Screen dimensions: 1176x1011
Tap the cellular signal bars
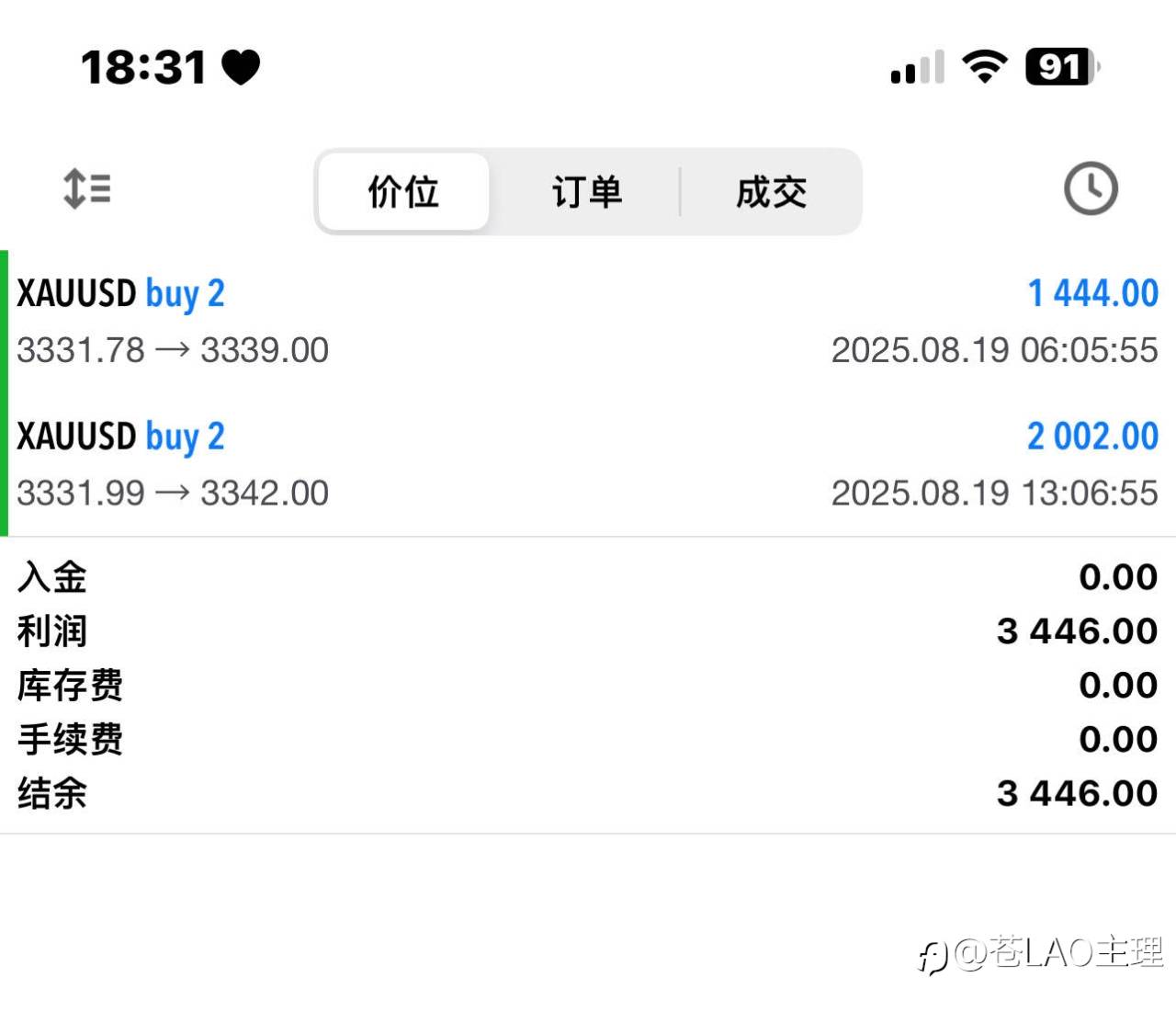click(x=917, y=67)
